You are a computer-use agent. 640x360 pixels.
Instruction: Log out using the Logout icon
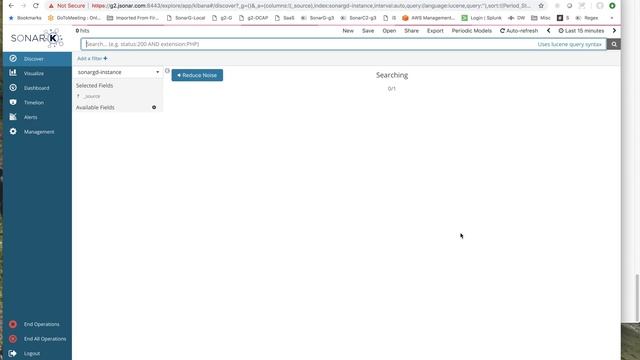coord(13,353)
